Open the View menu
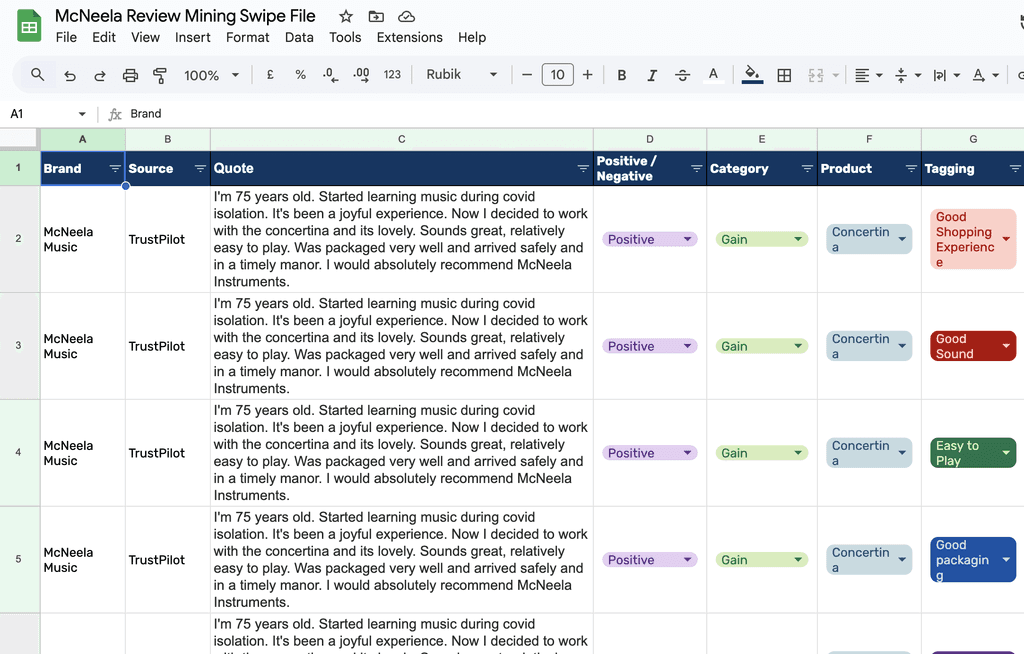 (x=145, y=37)
